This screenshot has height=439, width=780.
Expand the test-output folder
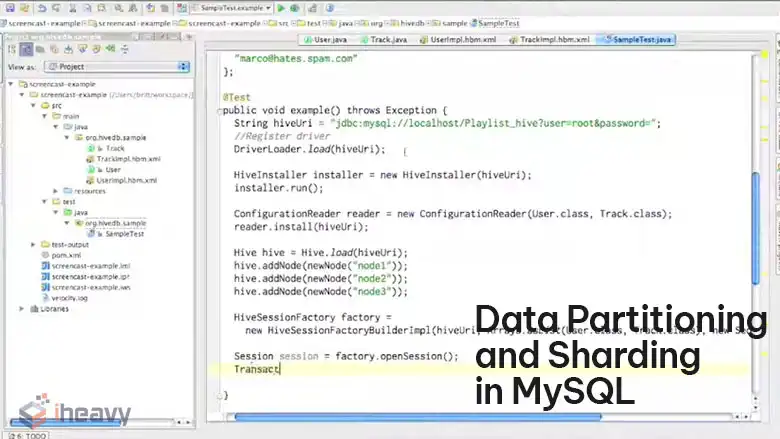tap(33, 245)
